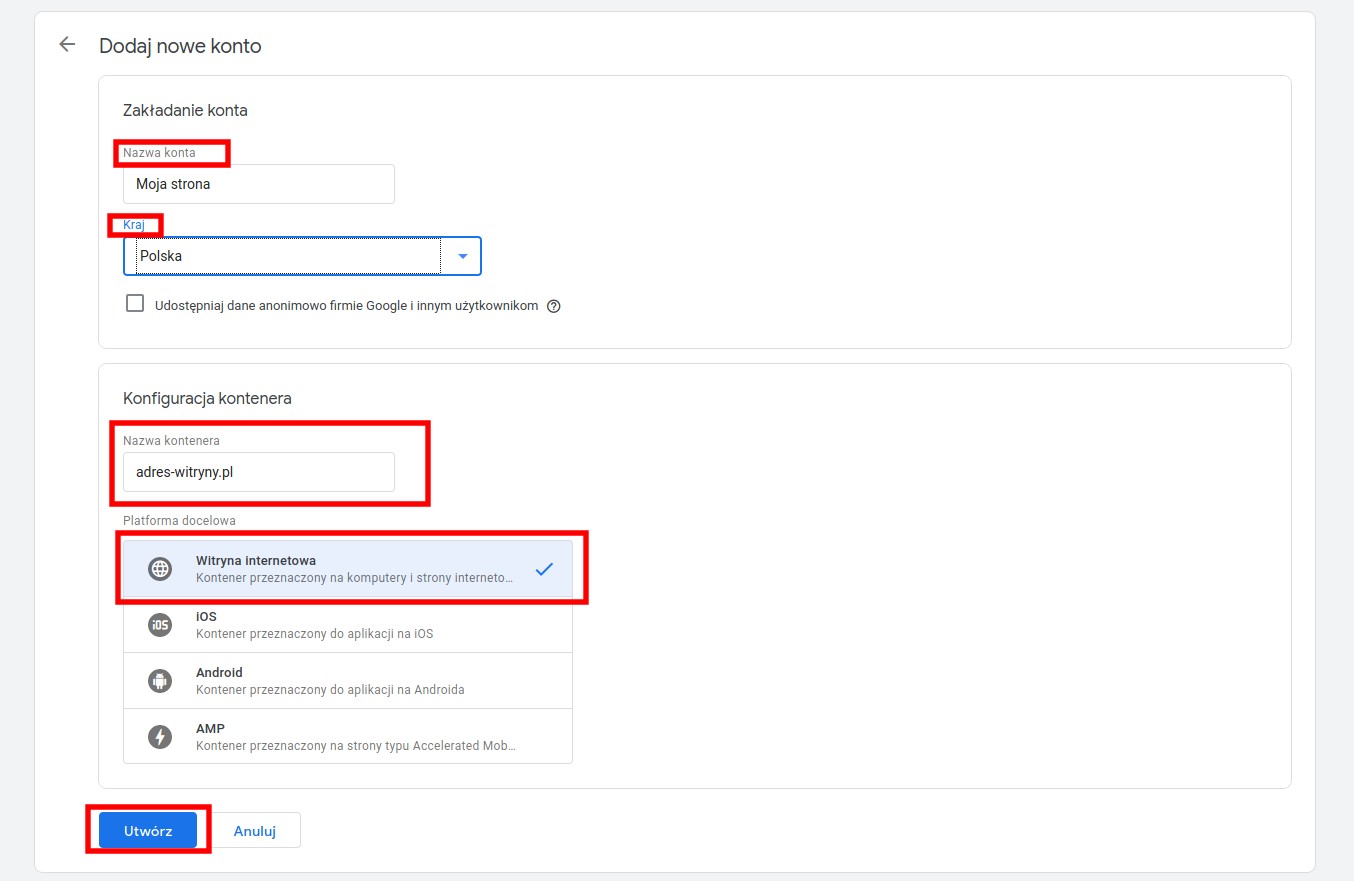Select the iOS target platform
The image size is (1354, 881).
pos(348,625)
